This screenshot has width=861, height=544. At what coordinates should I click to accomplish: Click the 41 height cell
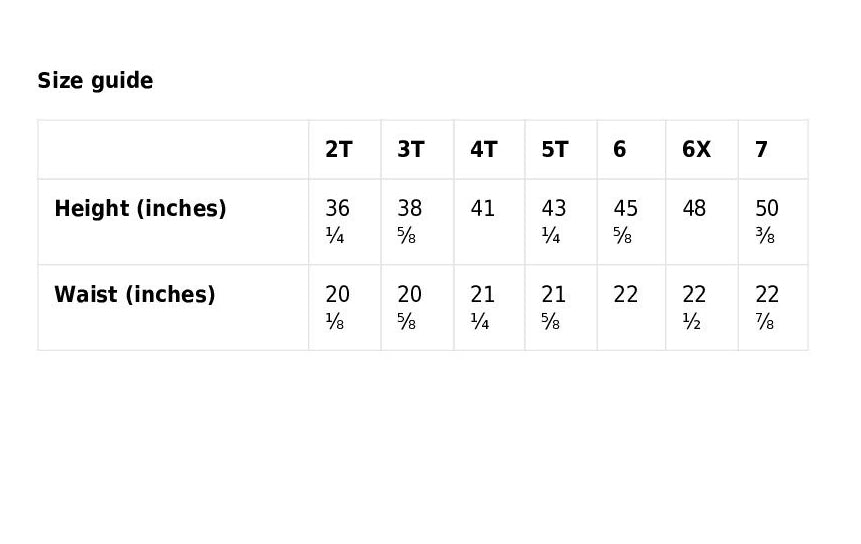483,209
